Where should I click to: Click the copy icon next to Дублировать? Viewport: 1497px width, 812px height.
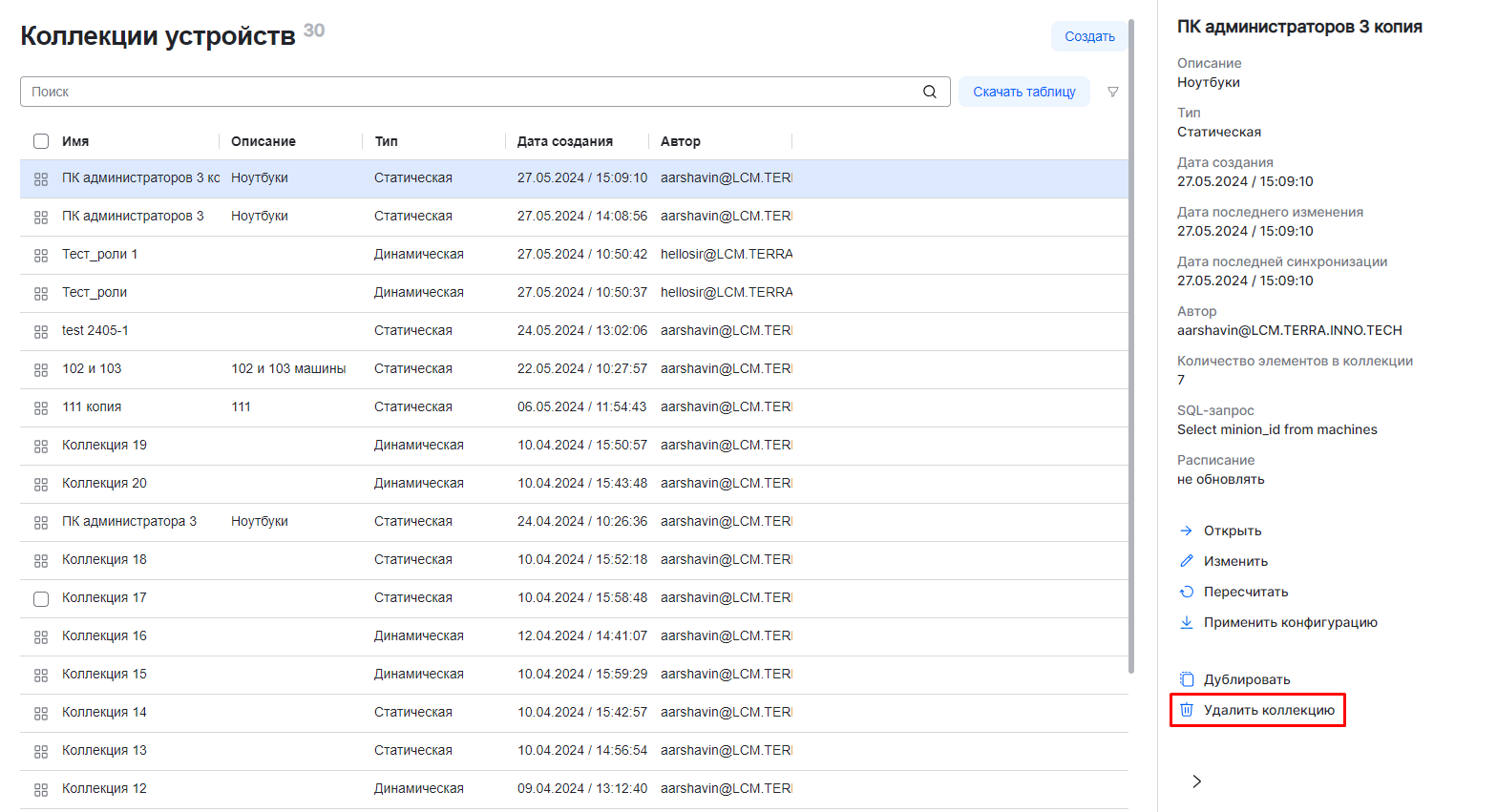1187,679
